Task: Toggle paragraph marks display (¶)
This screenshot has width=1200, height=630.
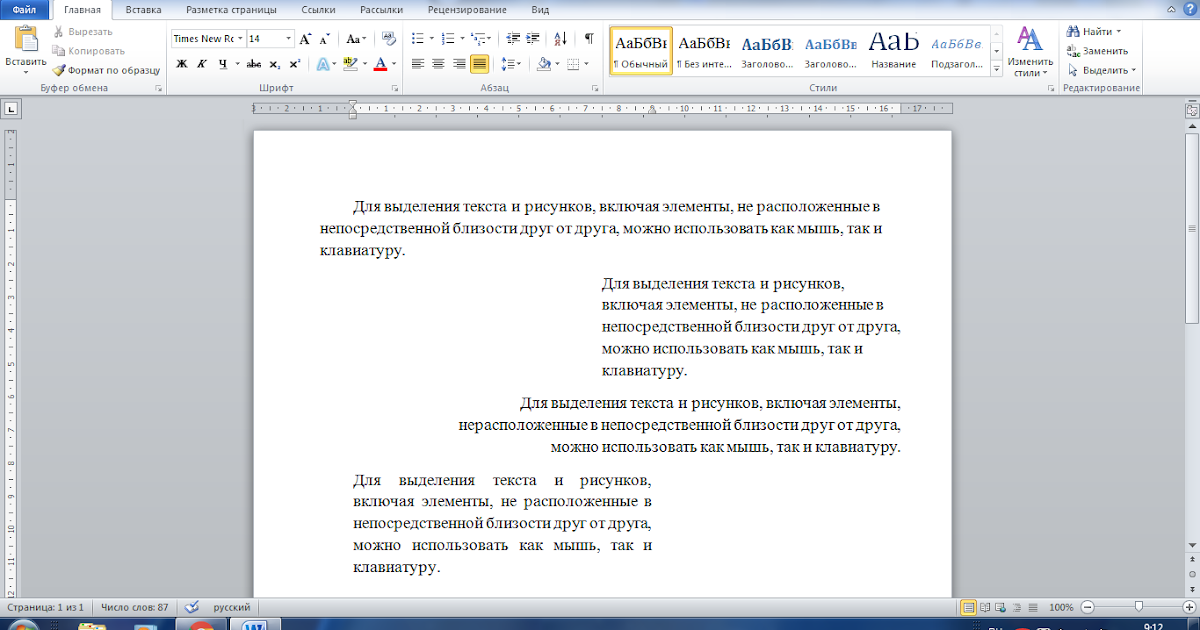Action: [x=589, y=39]
